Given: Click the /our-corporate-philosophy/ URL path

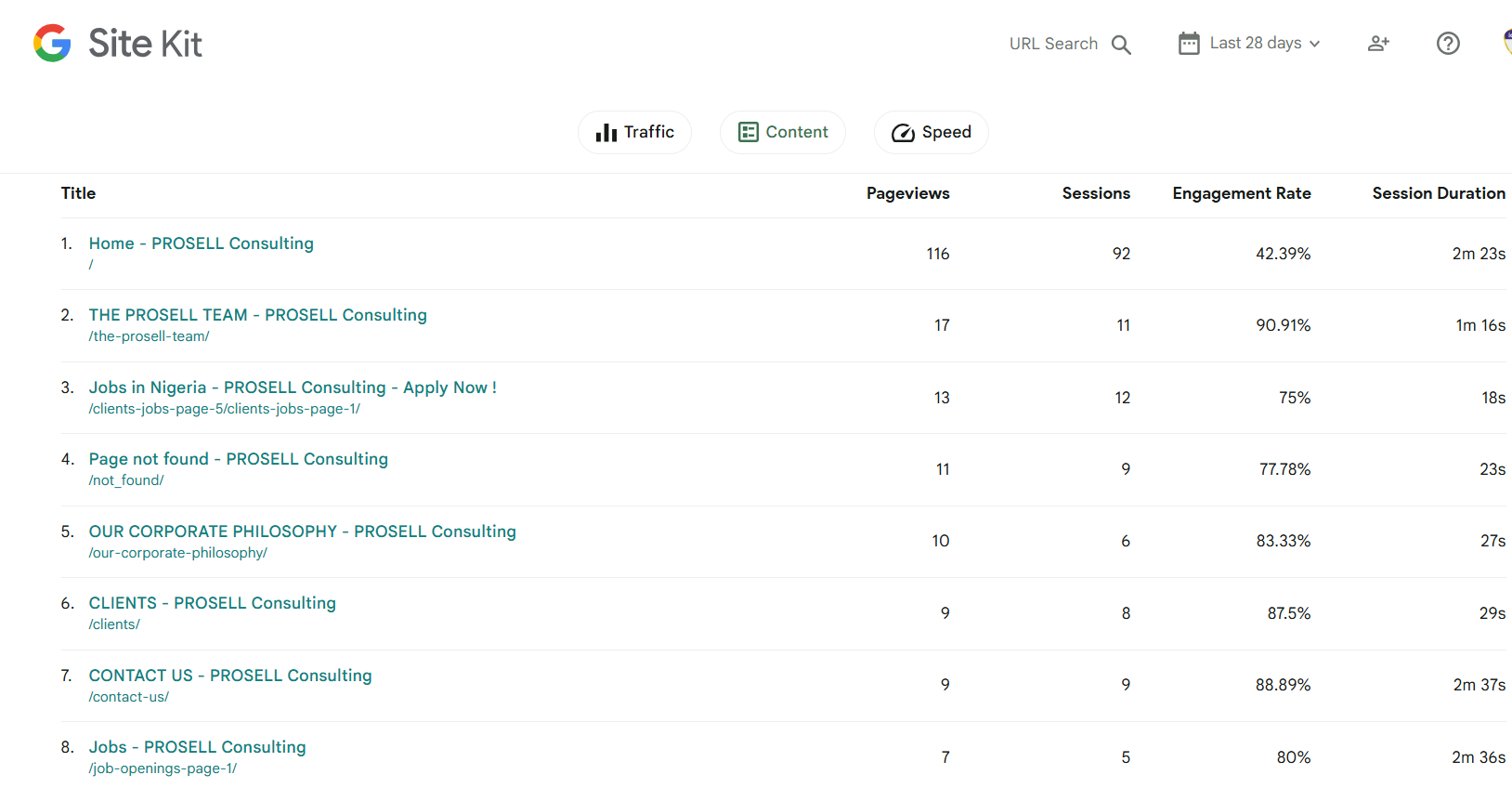Looking at the screenshot, I should 178,553.
